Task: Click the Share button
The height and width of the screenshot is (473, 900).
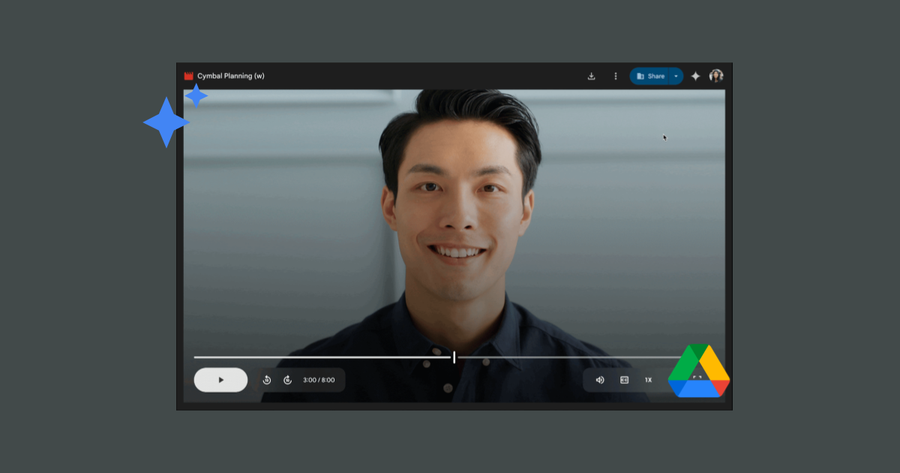Action: coord(650,76)
